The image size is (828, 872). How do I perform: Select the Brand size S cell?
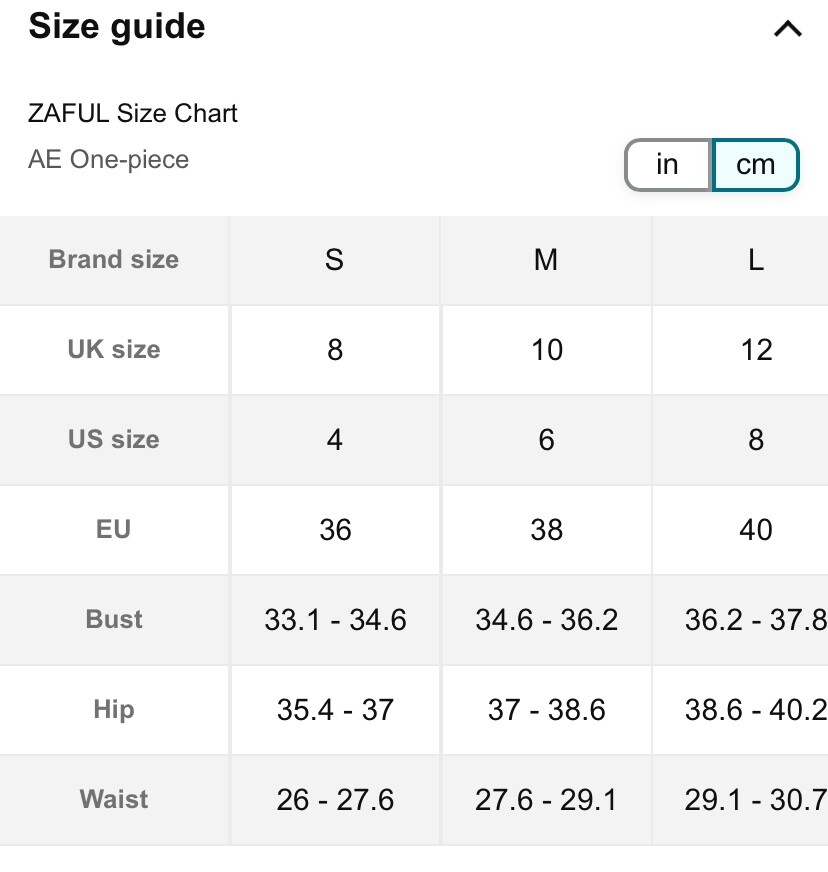coord(335,260)
